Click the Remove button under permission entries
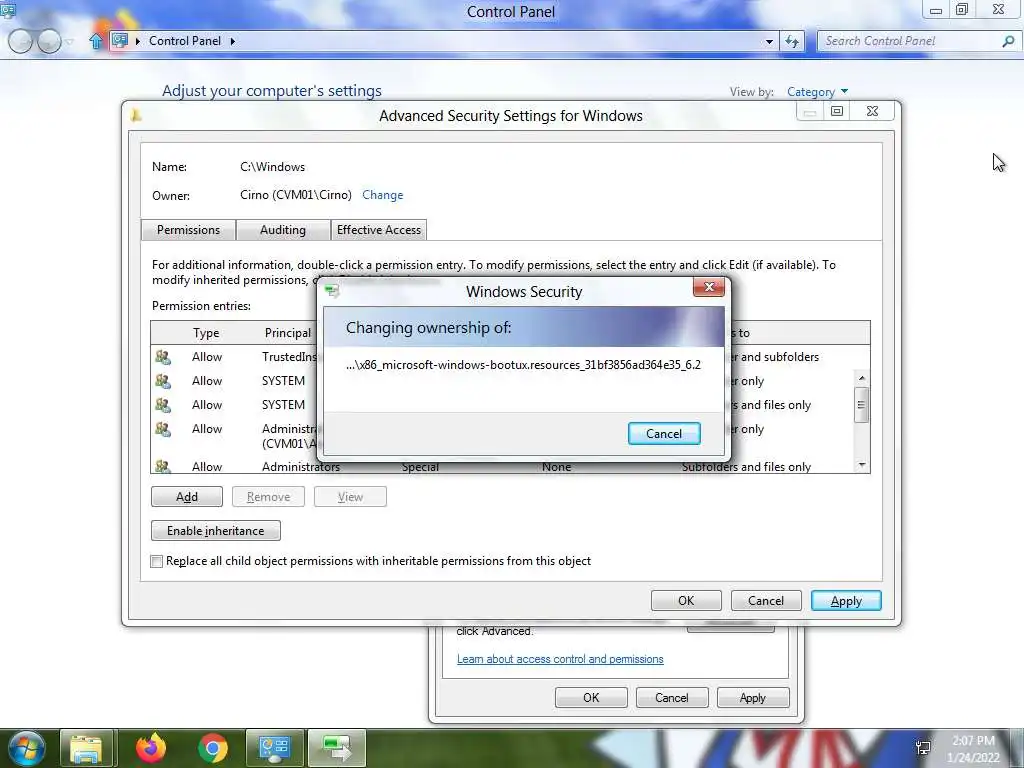 tap(268, 497)
